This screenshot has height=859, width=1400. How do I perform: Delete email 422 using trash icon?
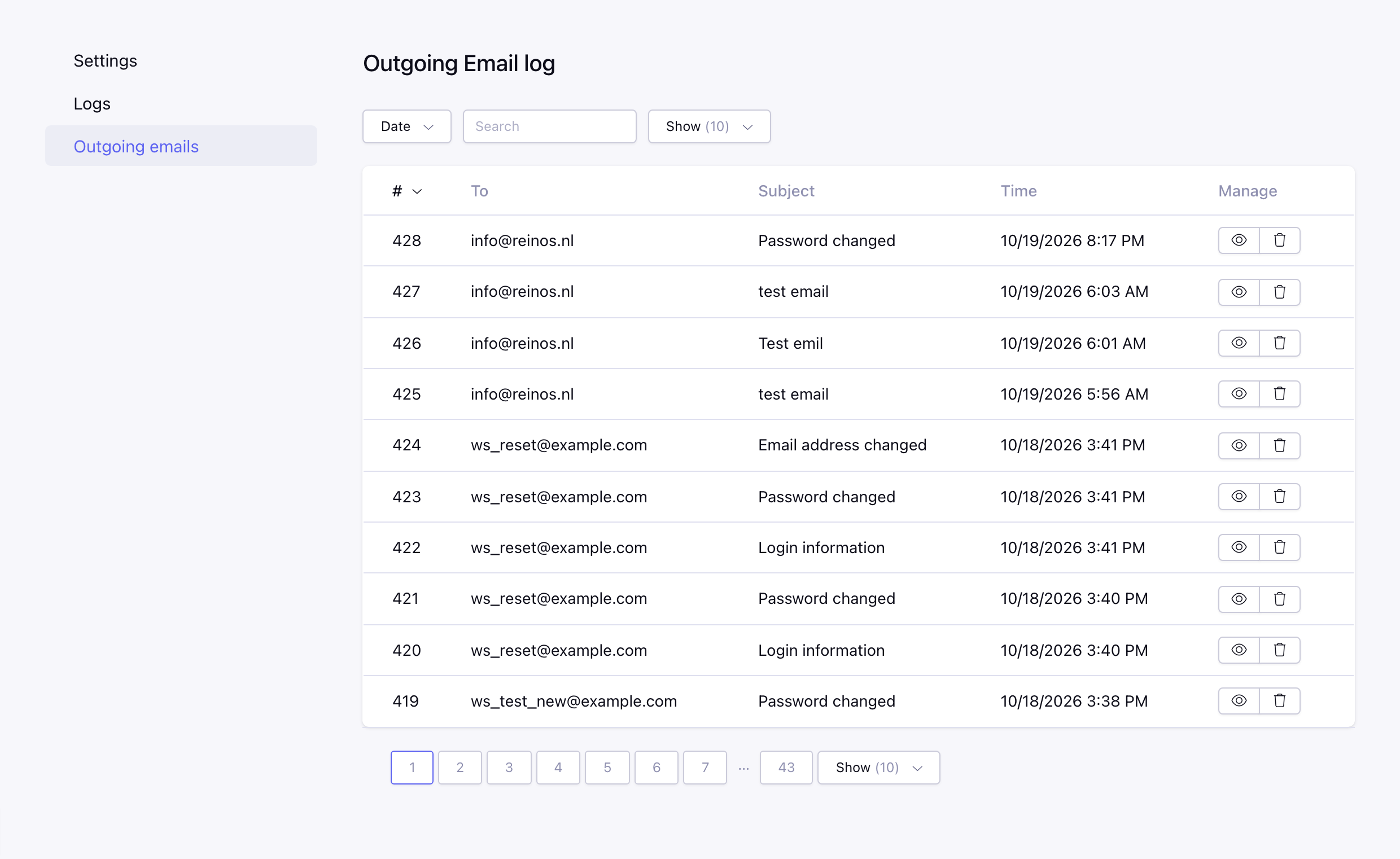(x=1280, y=547)
